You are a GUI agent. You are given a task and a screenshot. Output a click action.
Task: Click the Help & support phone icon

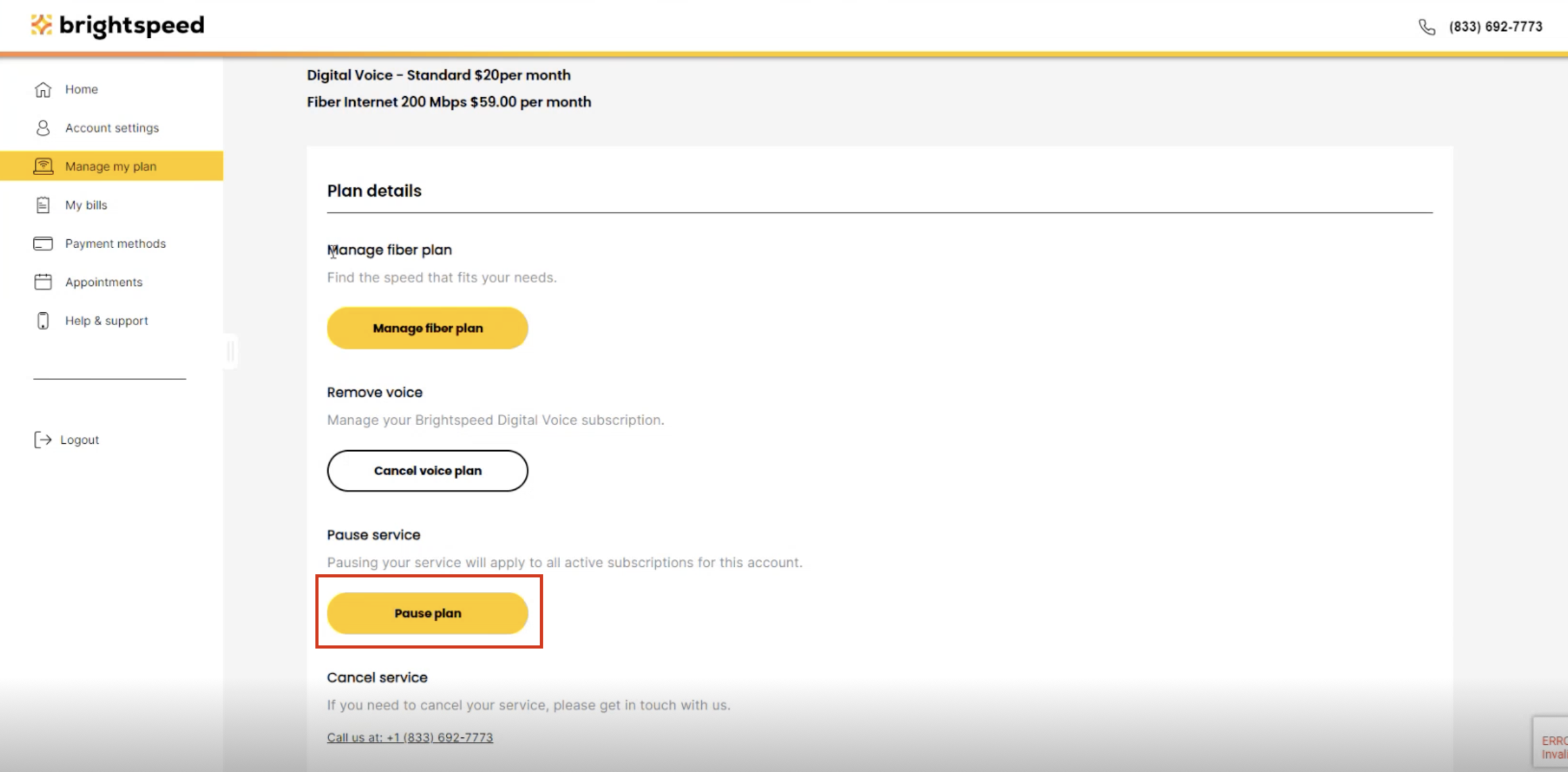click(x=43, y=321)
